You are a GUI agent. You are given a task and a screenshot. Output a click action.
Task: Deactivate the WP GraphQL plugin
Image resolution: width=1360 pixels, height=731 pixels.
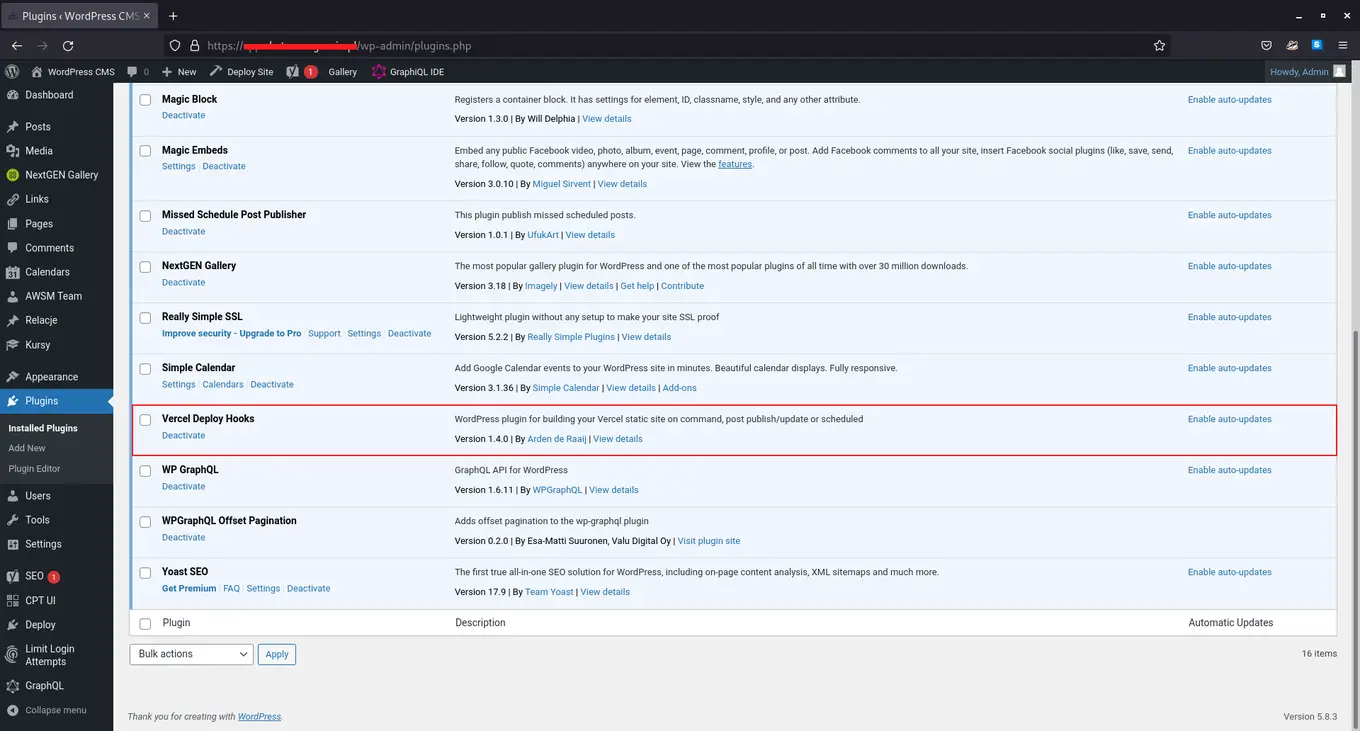(x=183, y=486)
